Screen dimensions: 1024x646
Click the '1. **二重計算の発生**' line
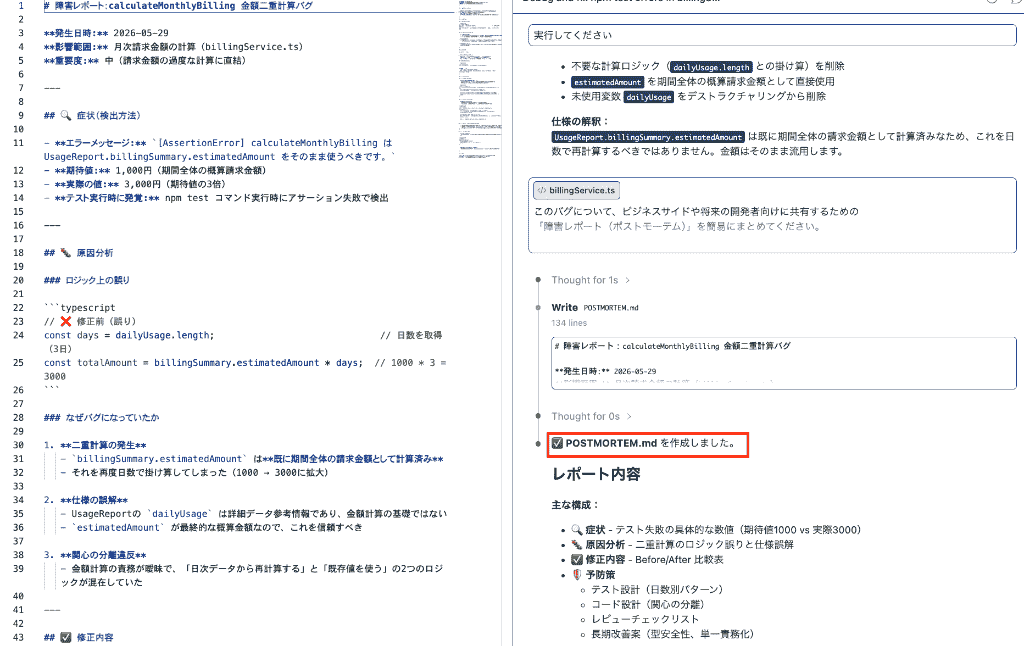pyautogui.click(x=95, y=445)
